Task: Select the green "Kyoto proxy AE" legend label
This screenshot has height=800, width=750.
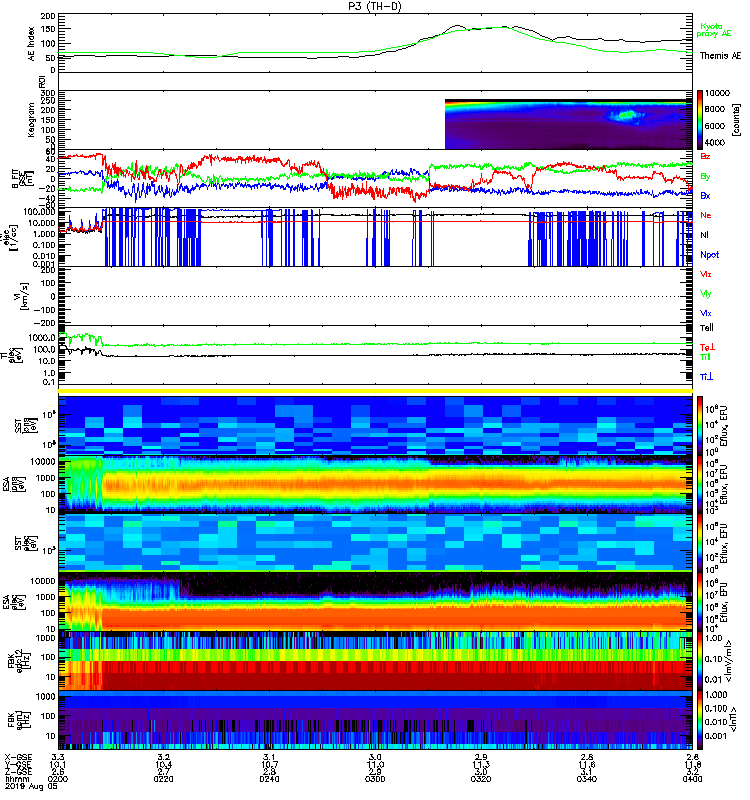Action: tap(714, 30)
